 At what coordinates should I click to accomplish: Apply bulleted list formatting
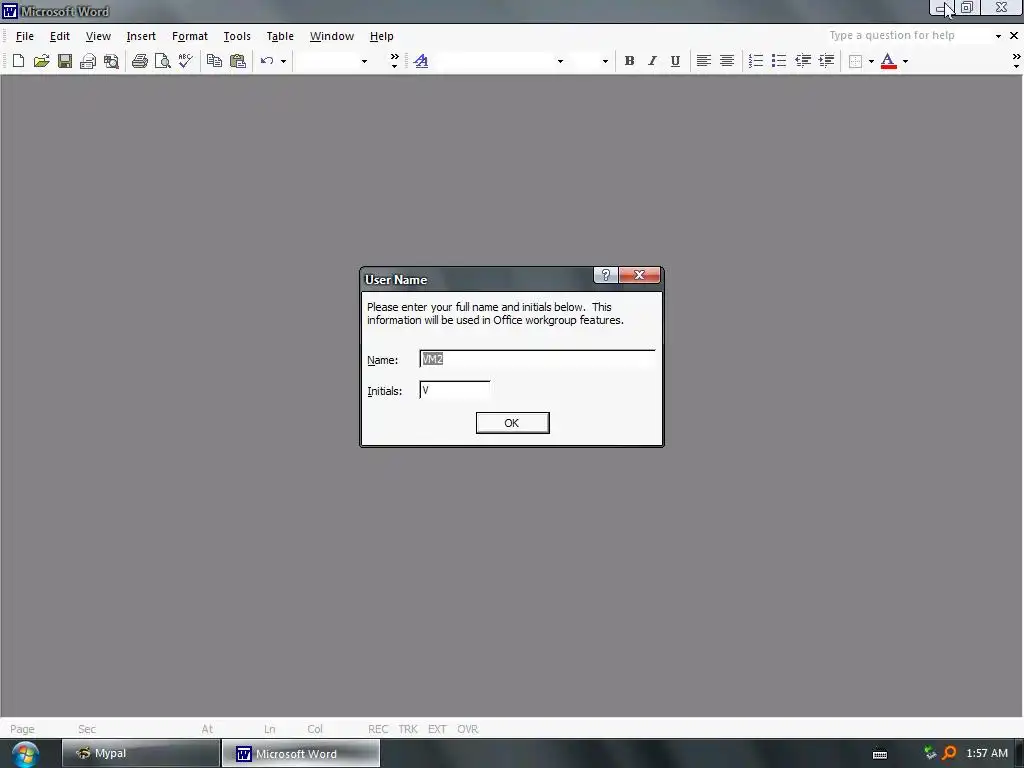[778, 61]
